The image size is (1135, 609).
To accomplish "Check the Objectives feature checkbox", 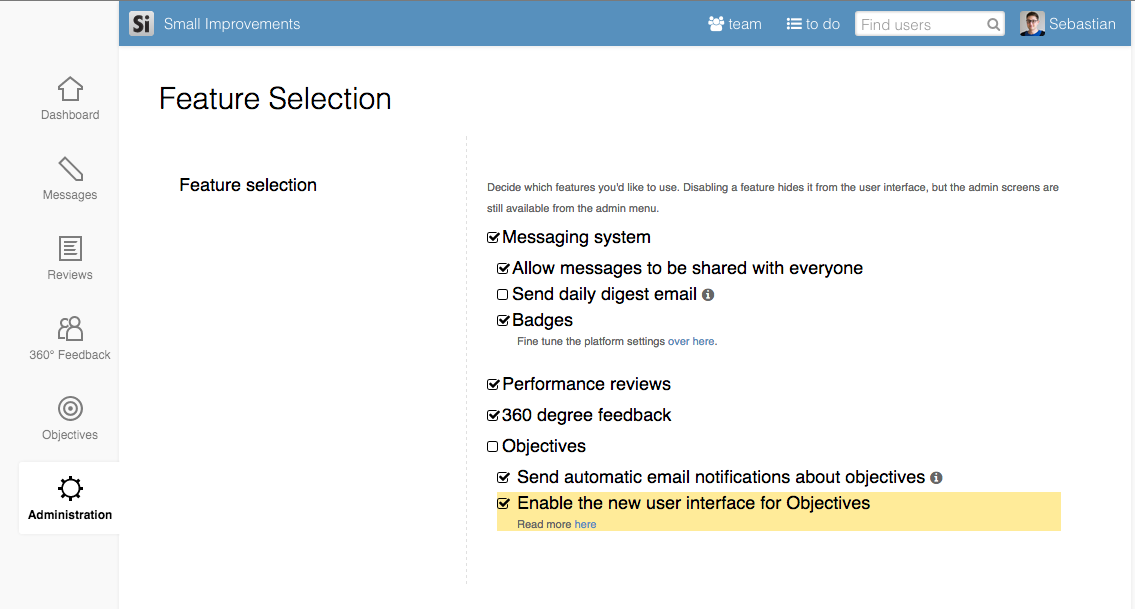I will (492, 445).
